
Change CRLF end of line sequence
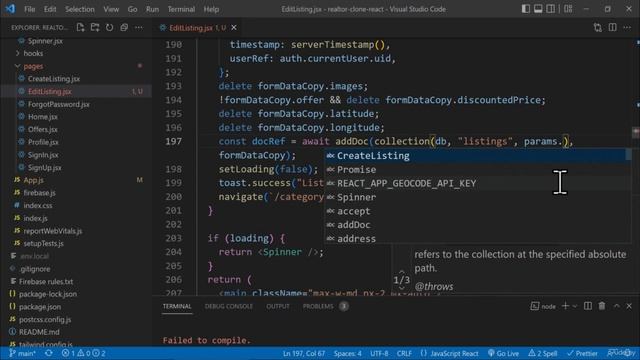pos(404,353)
